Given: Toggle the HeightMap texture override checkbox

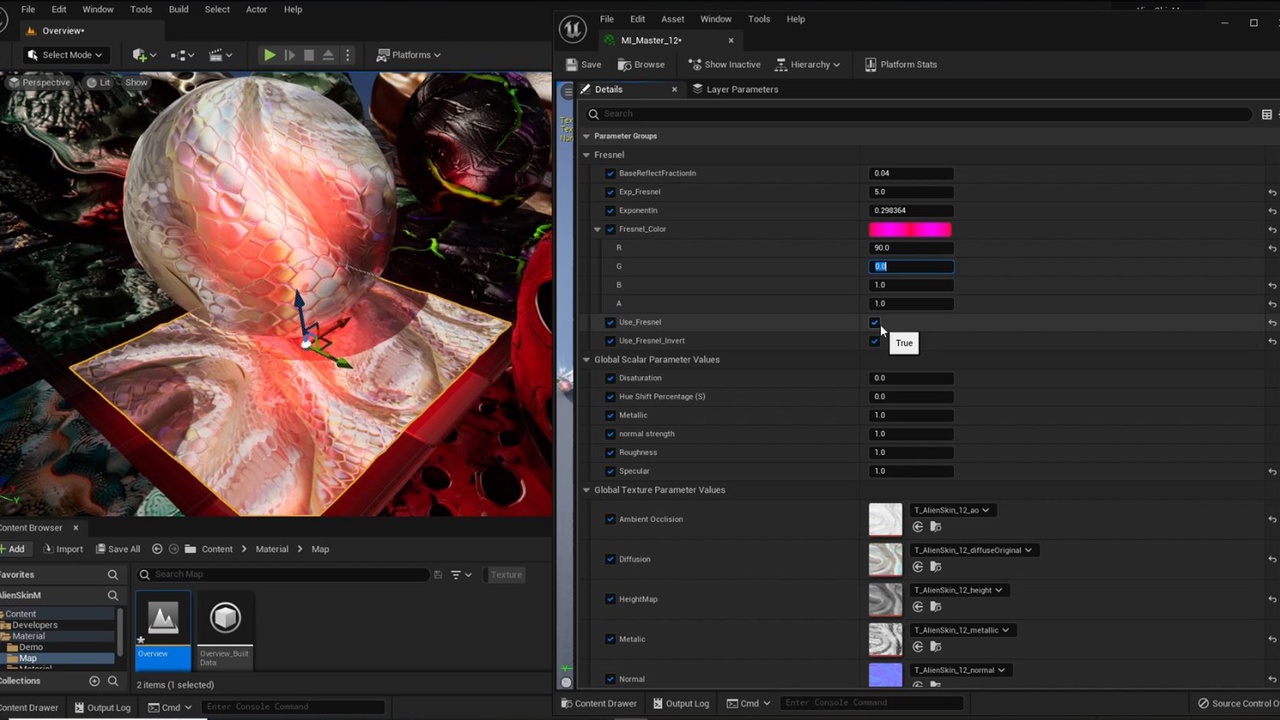Looking at the screenshot, I should 610,599.
